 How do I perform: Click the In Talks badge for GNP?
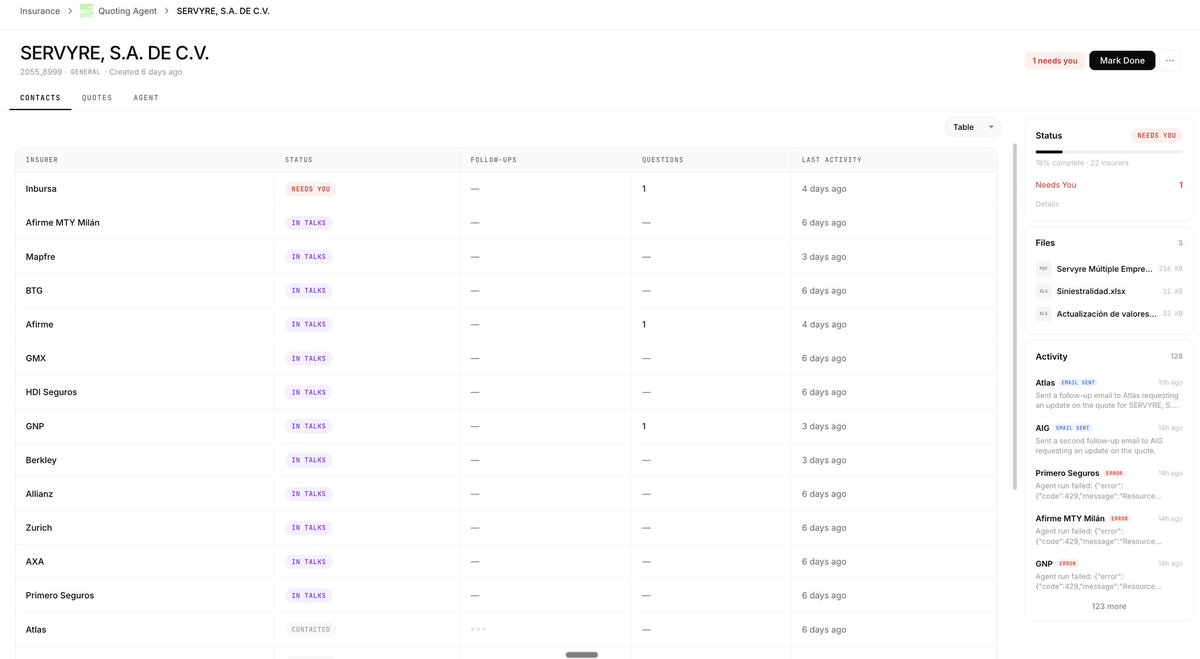pyautogui.click(x=309, y=426)
